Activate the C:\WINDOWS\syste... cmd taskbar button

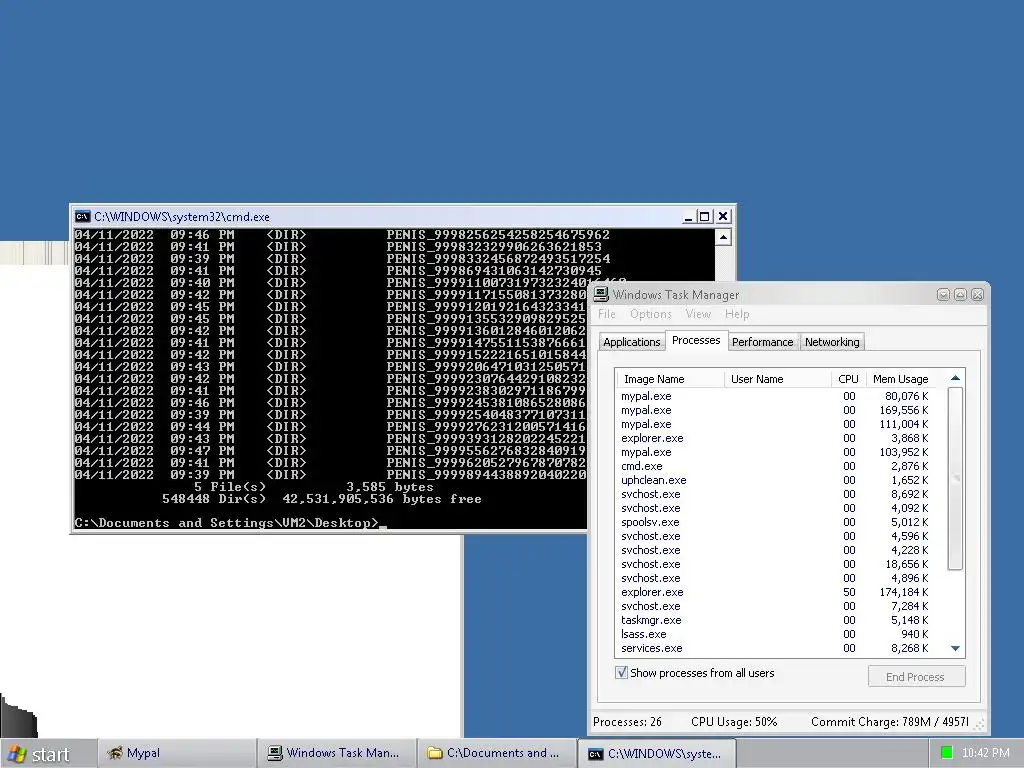point(658,754)
